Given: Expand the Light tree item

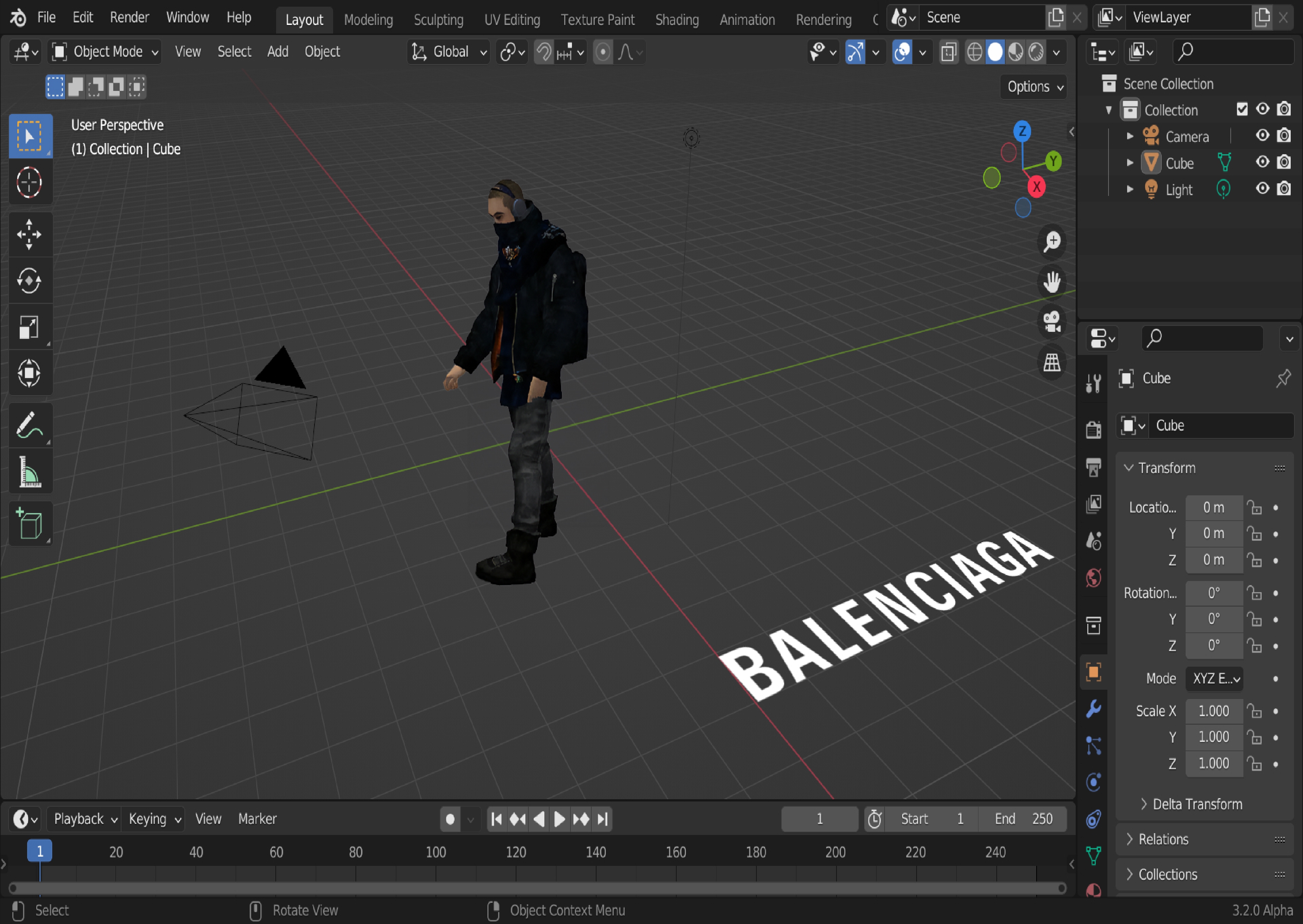Looking at the screenshot, I should click(1129, 189).
